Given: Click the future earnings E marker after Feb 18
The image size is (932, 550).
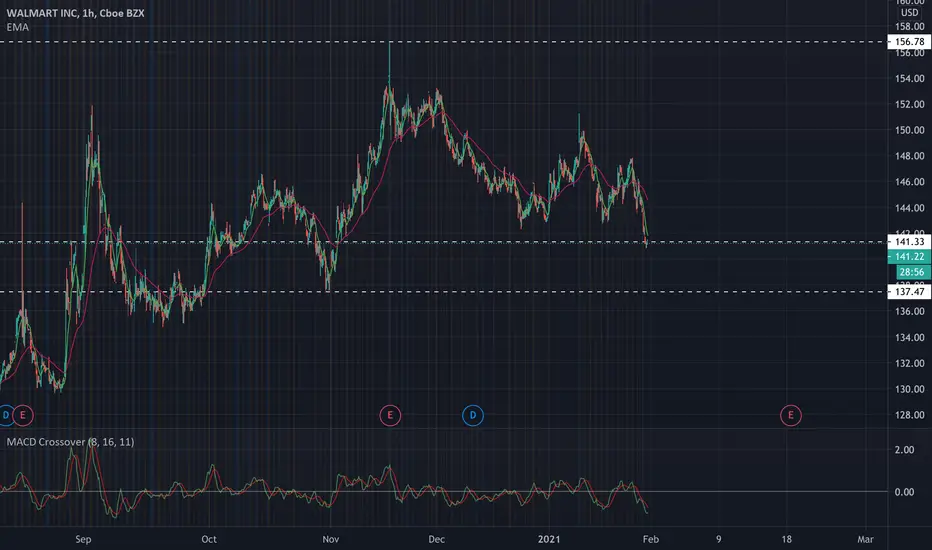Looking at the screenshot, I should [x=791, y=415].
